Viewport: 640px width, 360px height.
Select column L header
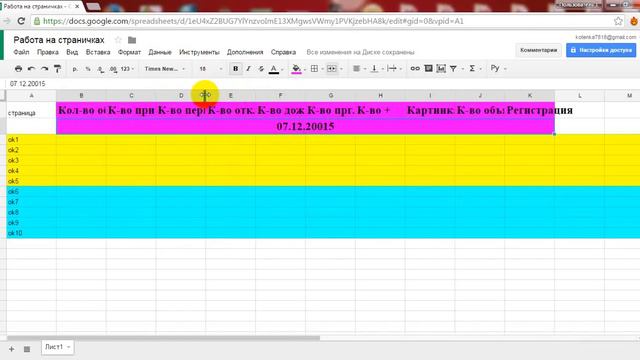point(580,96)
